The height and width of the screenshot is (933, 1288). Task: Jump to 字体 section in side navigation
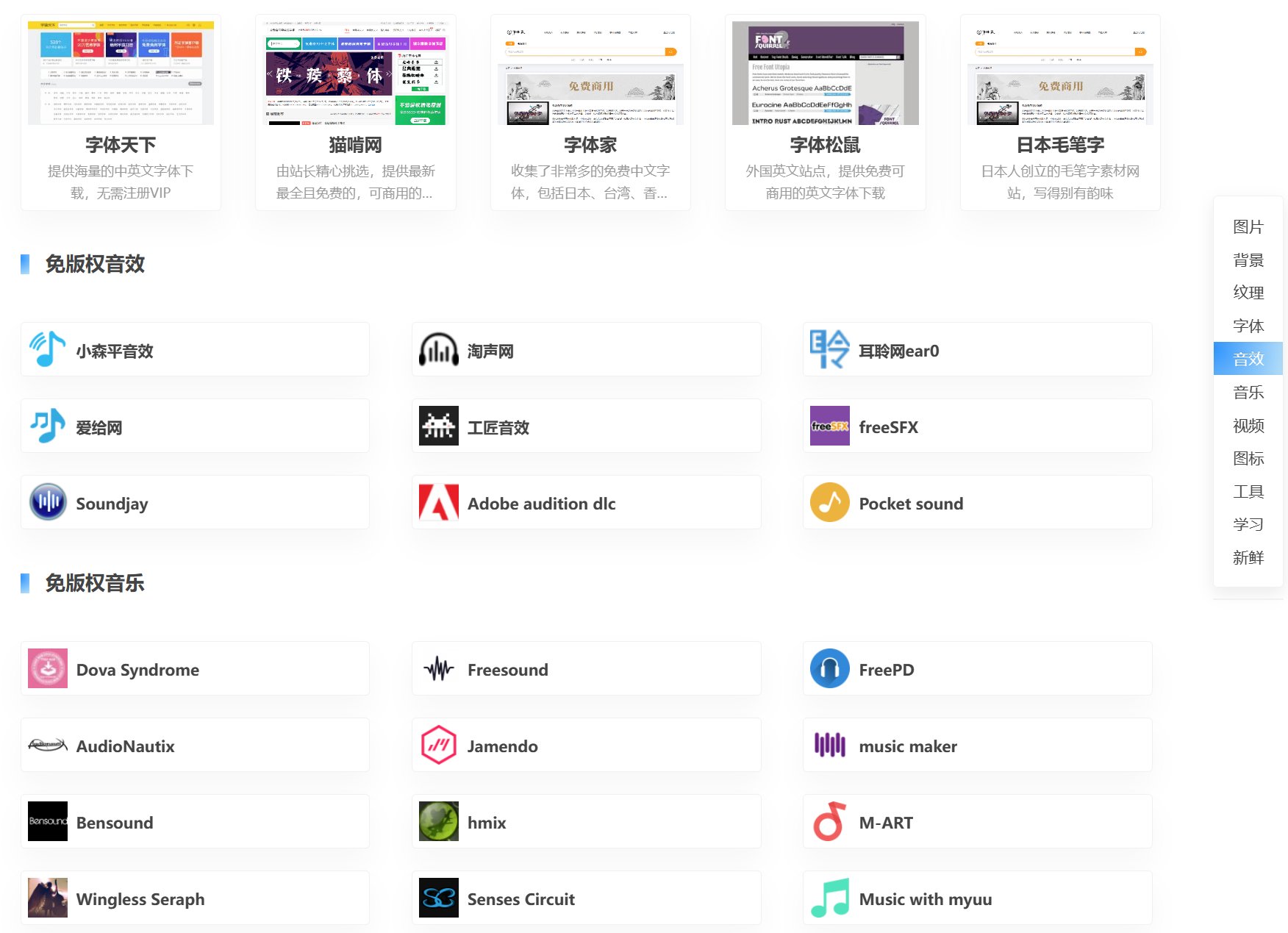click(x=1248, y=326)
